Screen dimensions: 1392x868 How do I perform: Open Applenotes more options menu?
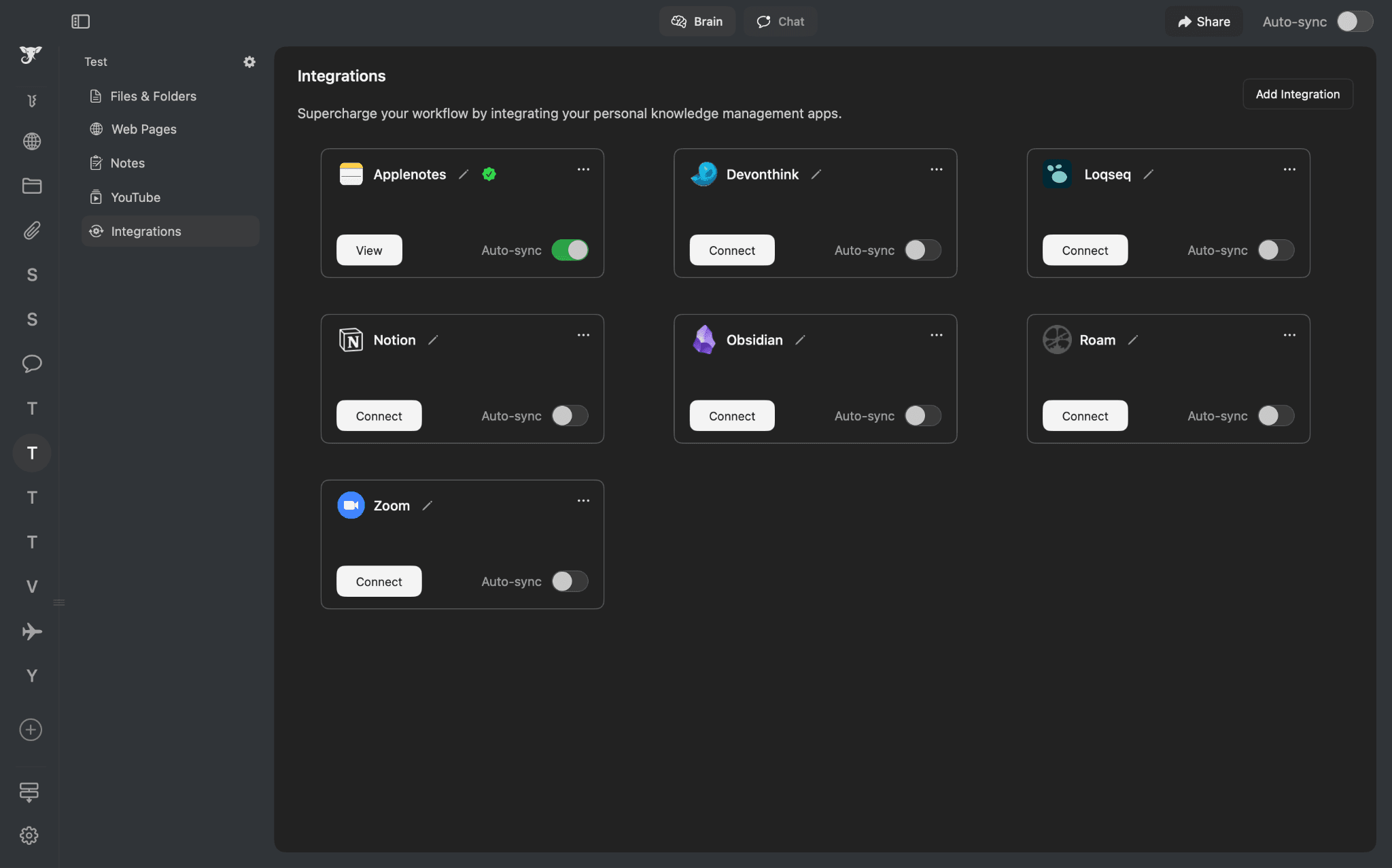tap(583, 169)
